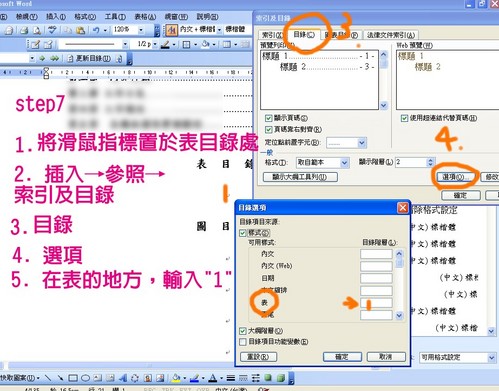Viewport: 499px width, 391px height.
Task: Click OK in the TOC Options dialog
Action: point(342,357)
